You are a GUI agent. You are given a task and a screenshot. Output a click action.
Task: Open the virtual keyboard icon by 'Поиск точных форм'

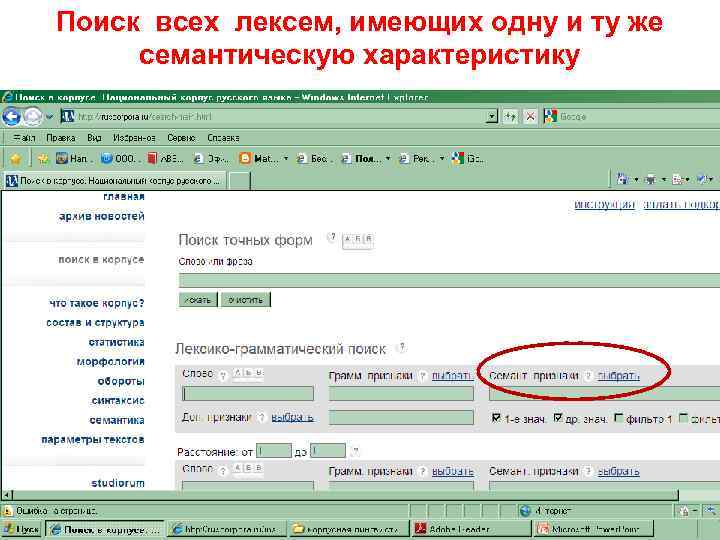[x=358, y=240]
